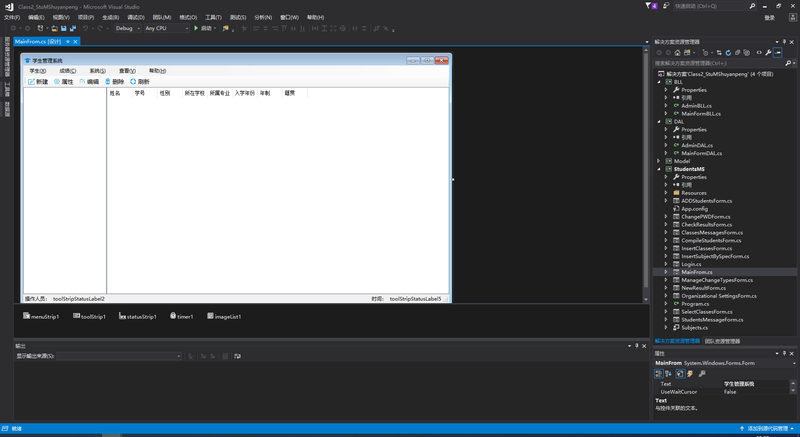The image size is (800, 437).
Task: Refresh Solution Explorer with the blue arrow
Action: tap(728, 53)
